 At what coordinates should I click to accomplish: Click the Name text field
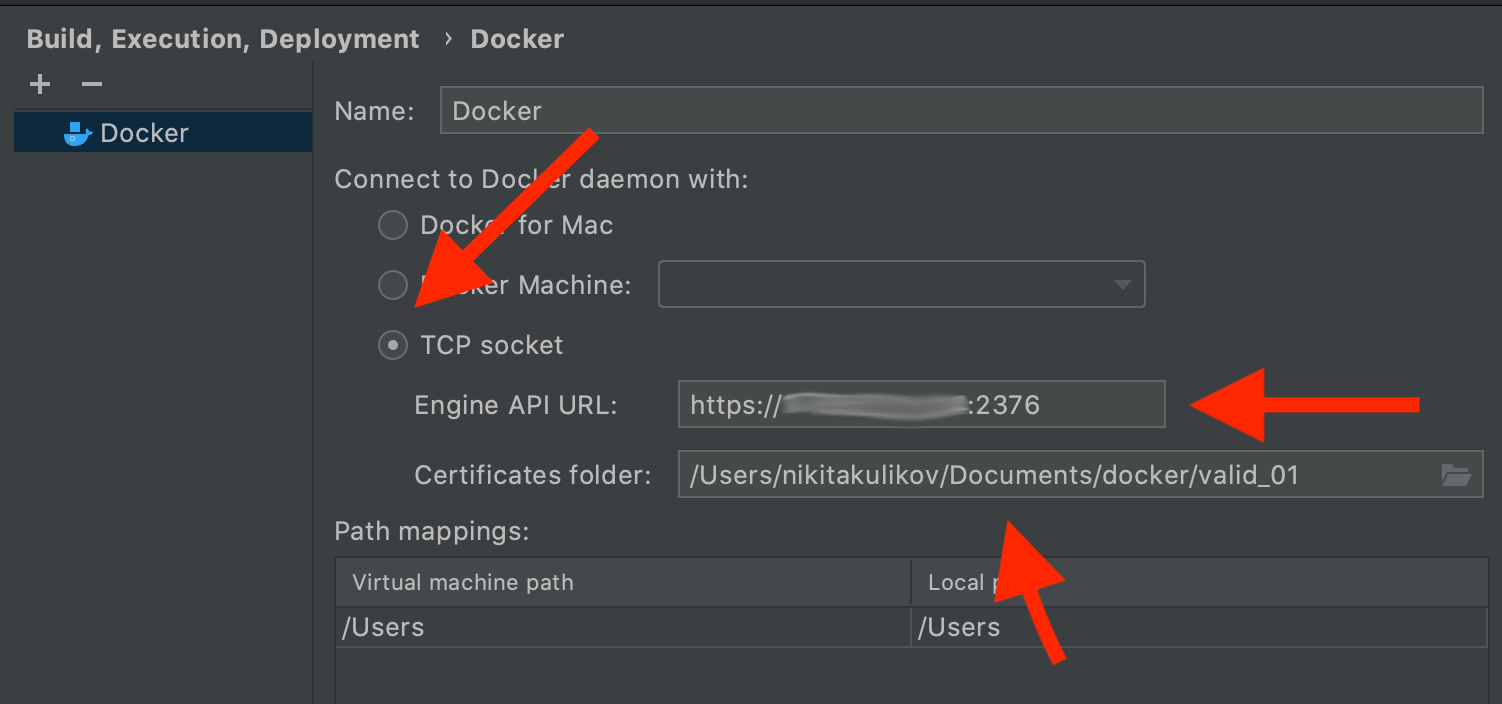(x=960, y=111)
